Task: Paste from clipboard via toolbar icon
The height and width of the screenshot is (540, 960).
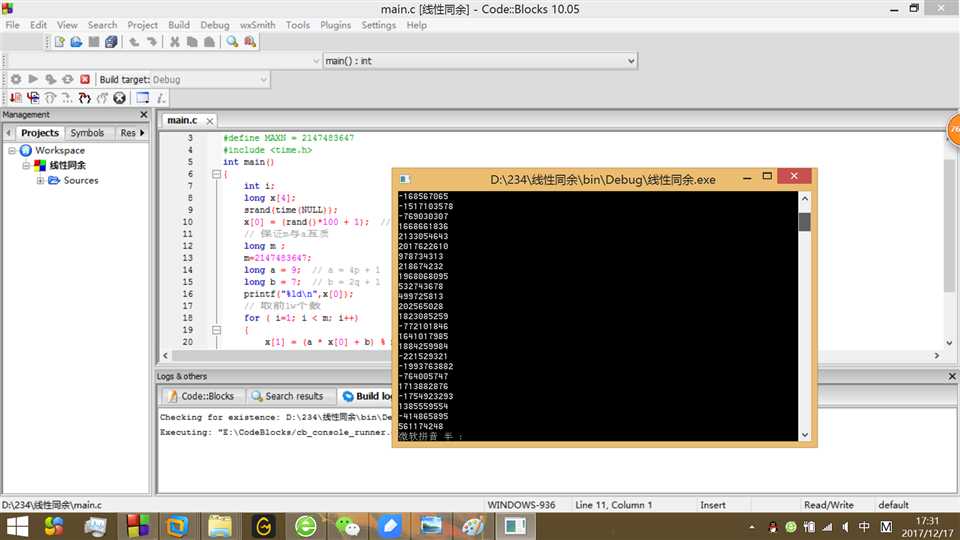Action: point(209,42)
